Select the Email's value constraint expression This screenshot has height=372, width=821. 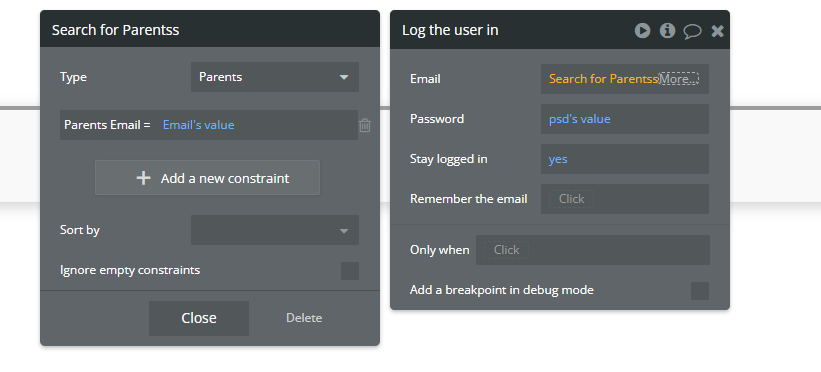(x=198, y=125)
